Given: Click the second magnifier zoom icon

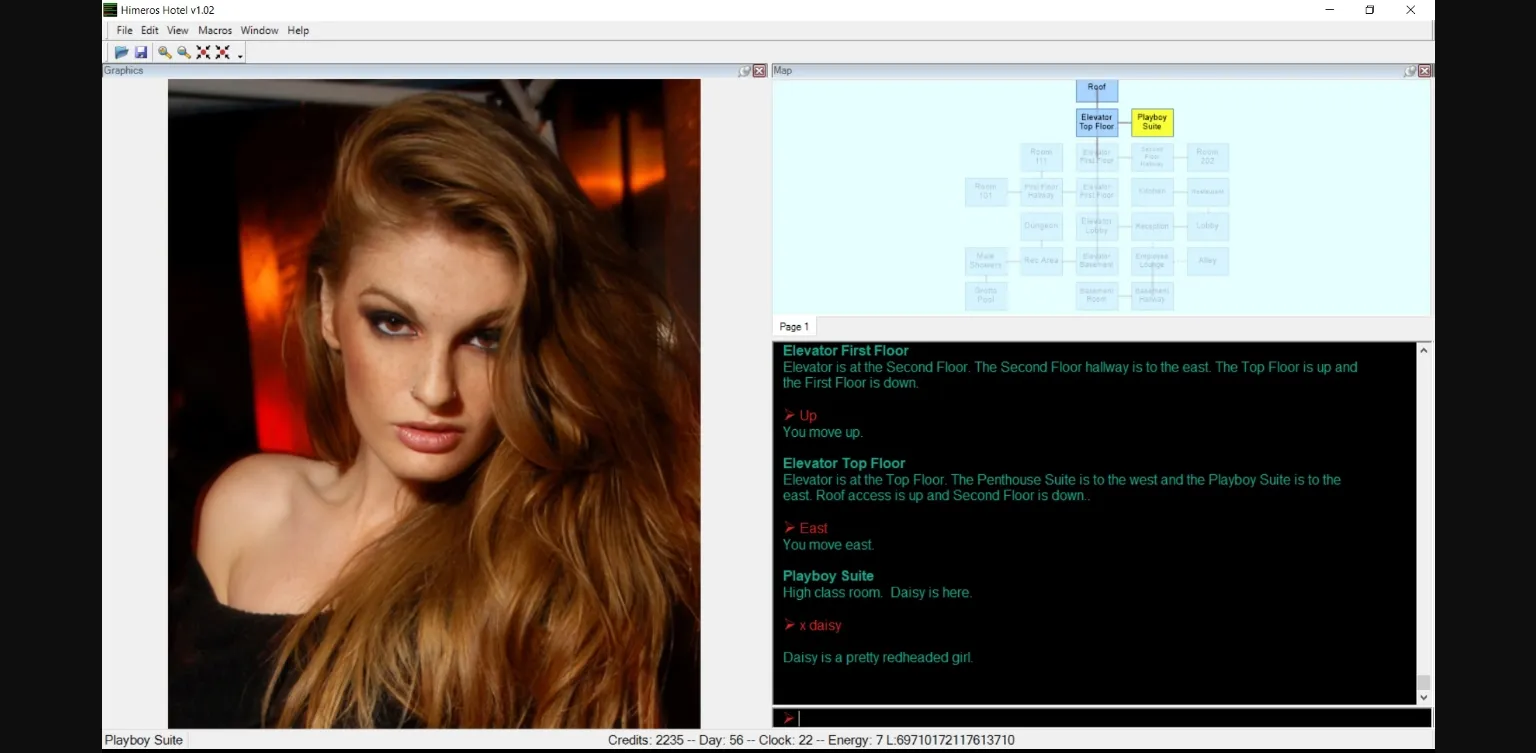Looking at the screenshot, I should click(183, 52).
